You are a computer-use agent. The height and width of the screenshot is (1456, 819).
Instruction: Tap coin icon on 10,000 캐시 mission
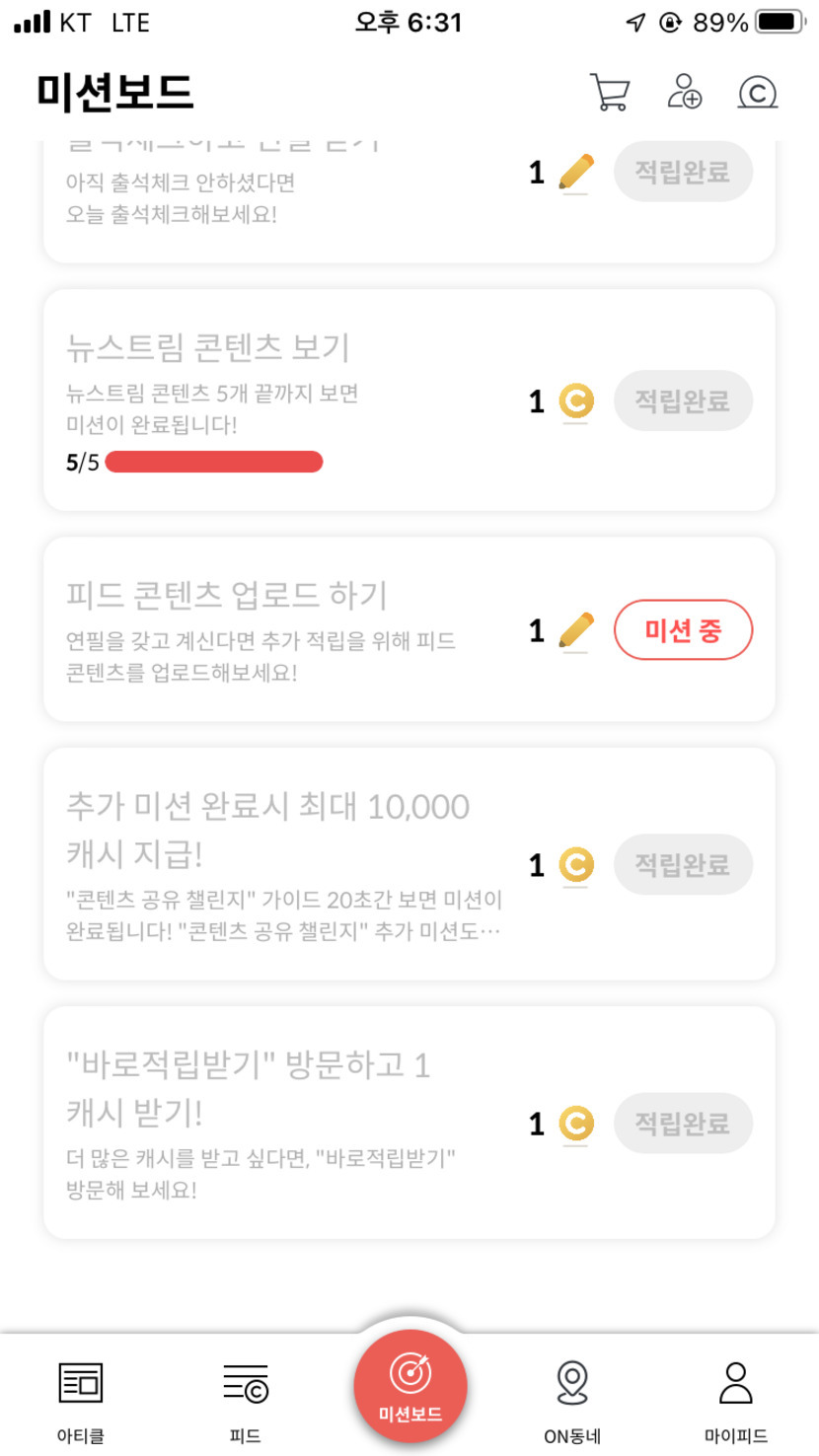pyautogui.click(x=576, y=865)
